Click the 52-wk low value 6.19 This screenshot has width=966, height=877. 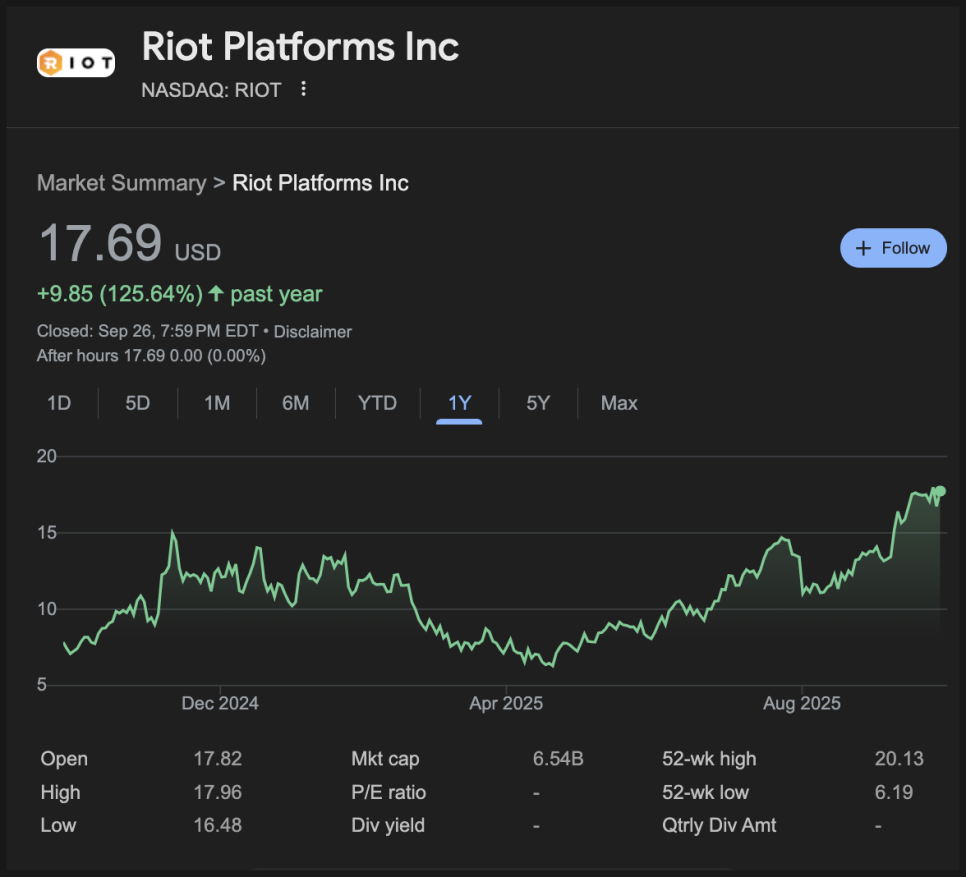tap(894, 792)
